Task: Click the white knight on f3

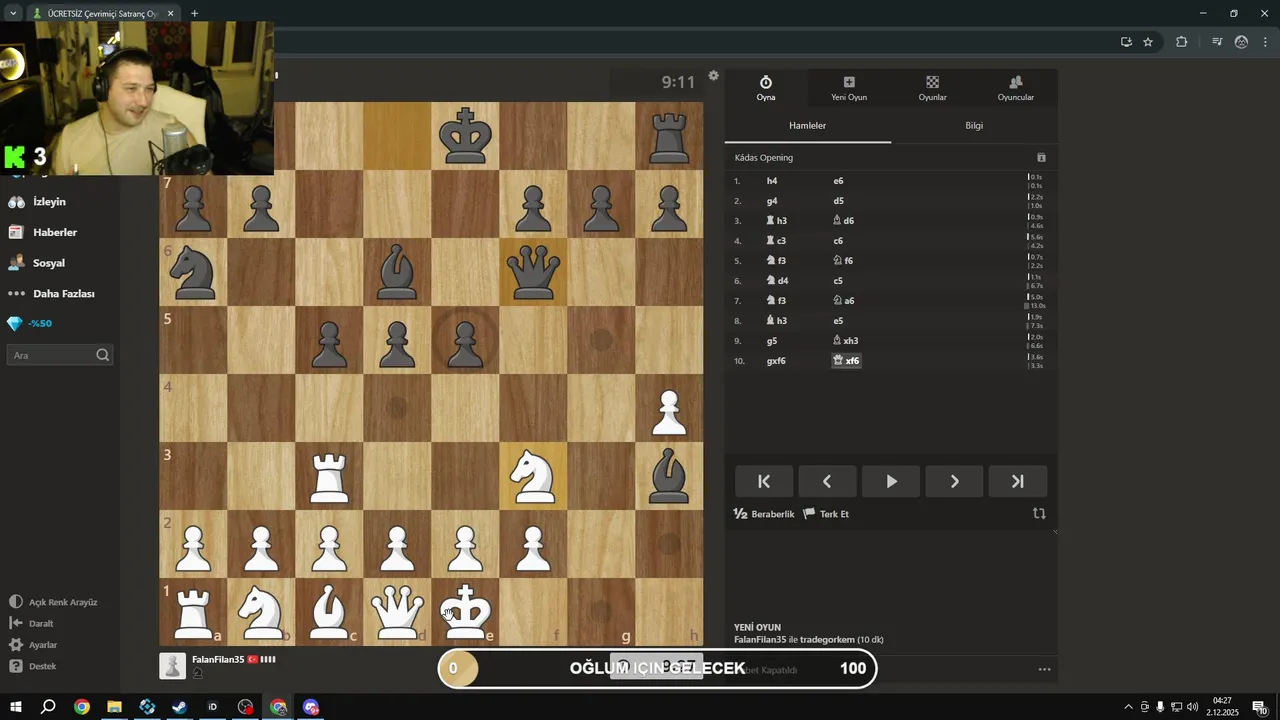Action: point(533,476)
